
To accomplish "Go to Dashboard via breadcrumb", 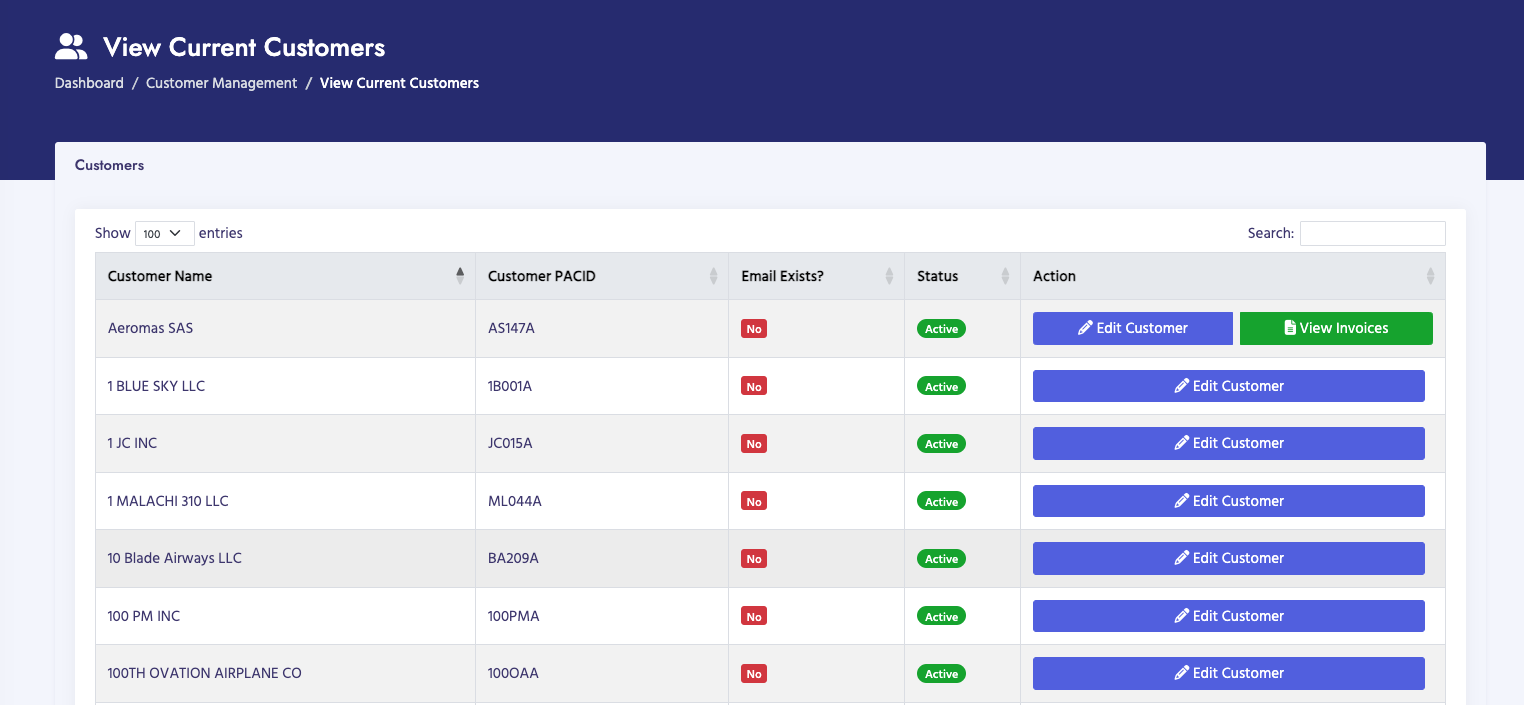I will tap(89, 83).
